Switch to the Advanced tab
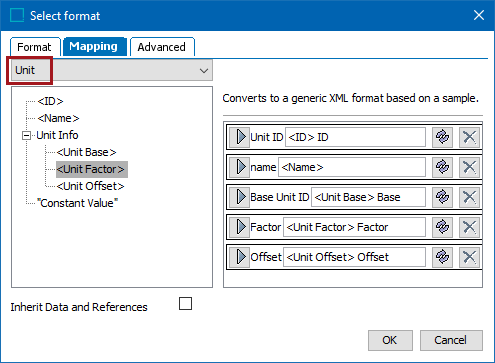 (x=162, y=47)
